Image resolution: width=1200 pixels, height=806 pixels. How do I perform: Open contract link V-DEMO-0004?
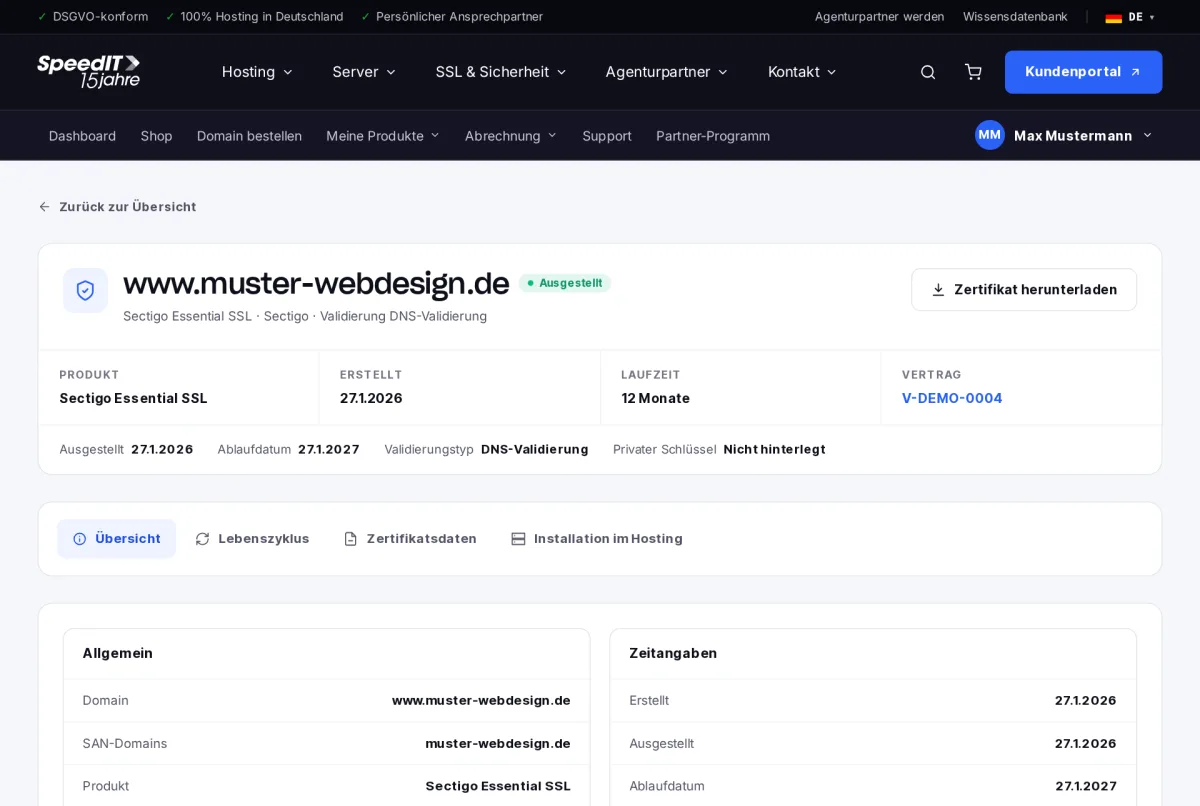(x=952, y=398)
